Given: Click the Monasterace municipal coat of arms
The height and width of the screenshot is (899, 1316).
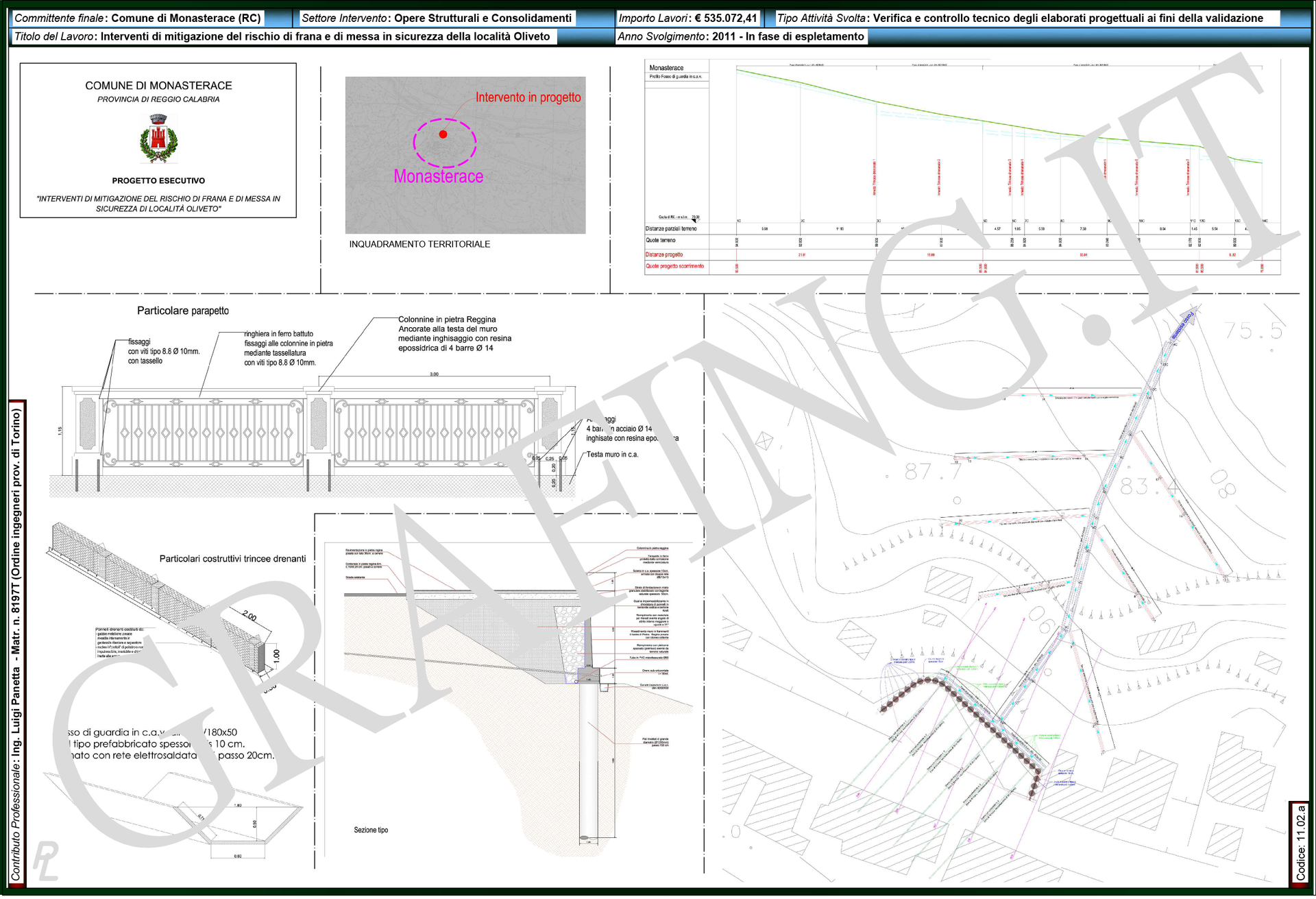Looking at the screenshot, I should click(158, 139).
